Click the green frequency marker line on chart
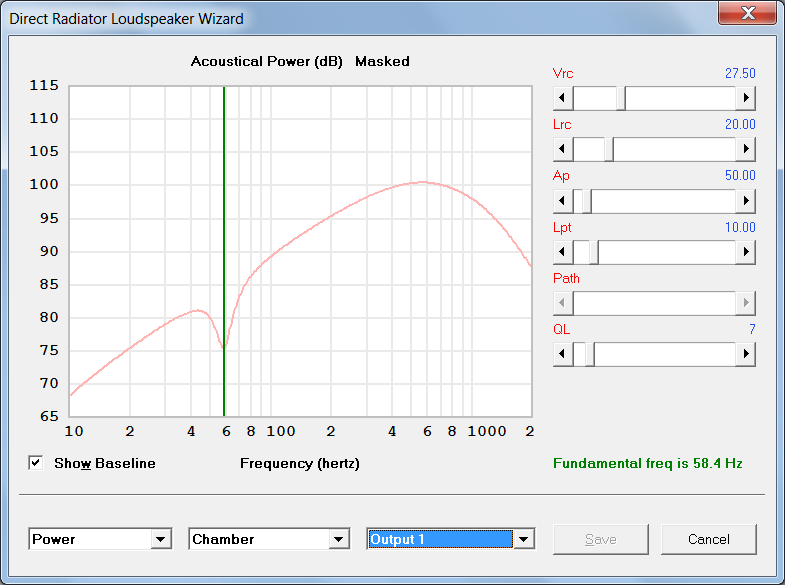This screenshot has height=585, width=785. click(224, 250)
